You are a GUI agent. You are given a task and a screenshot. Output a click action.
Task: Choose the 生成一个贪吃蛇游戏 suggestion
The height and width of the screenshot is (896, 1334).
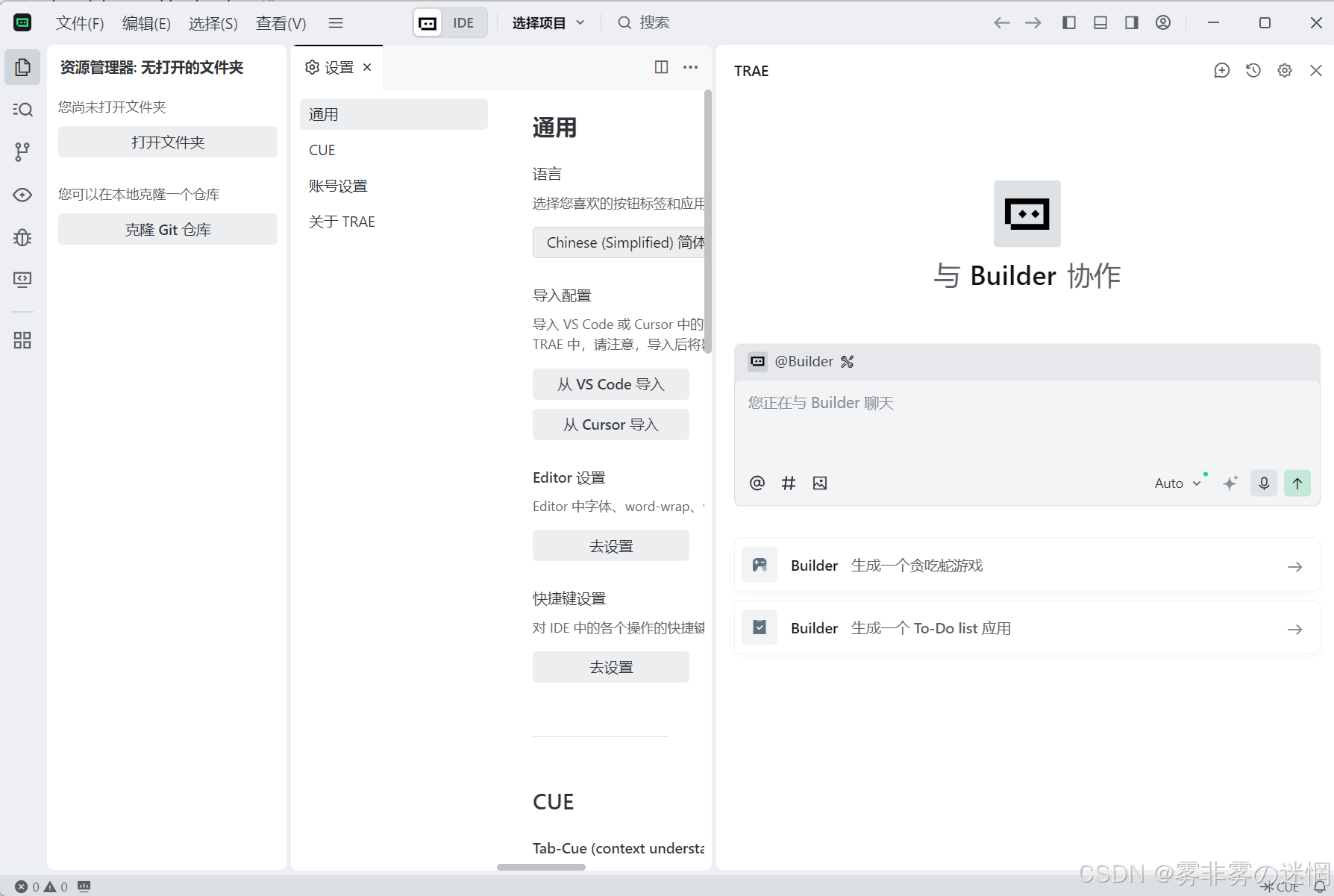1027,565
